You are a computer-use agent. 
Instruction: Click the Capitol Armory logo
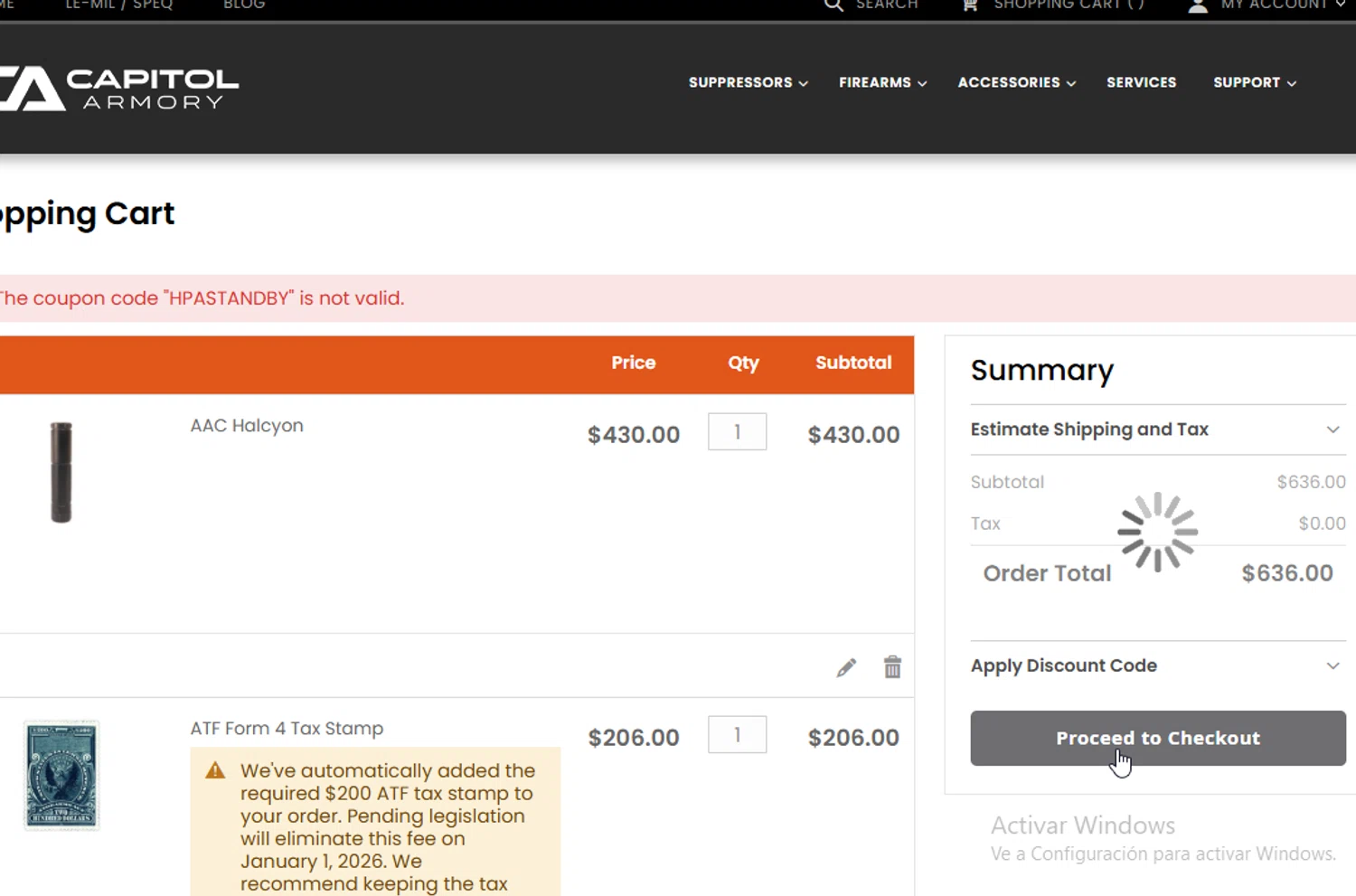(x=119, y=90)
